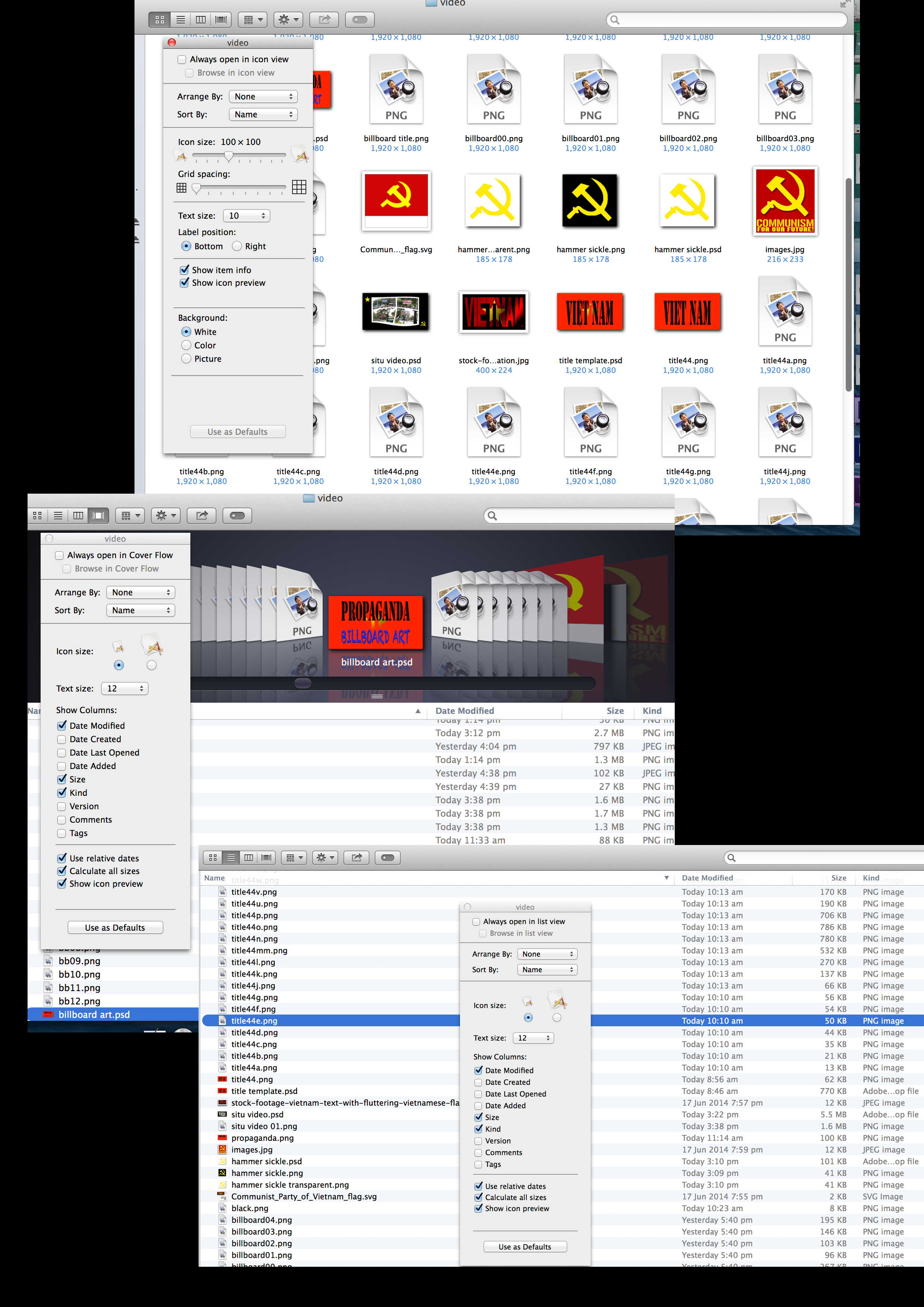
Task: Select Right label position
Action: 237,247
